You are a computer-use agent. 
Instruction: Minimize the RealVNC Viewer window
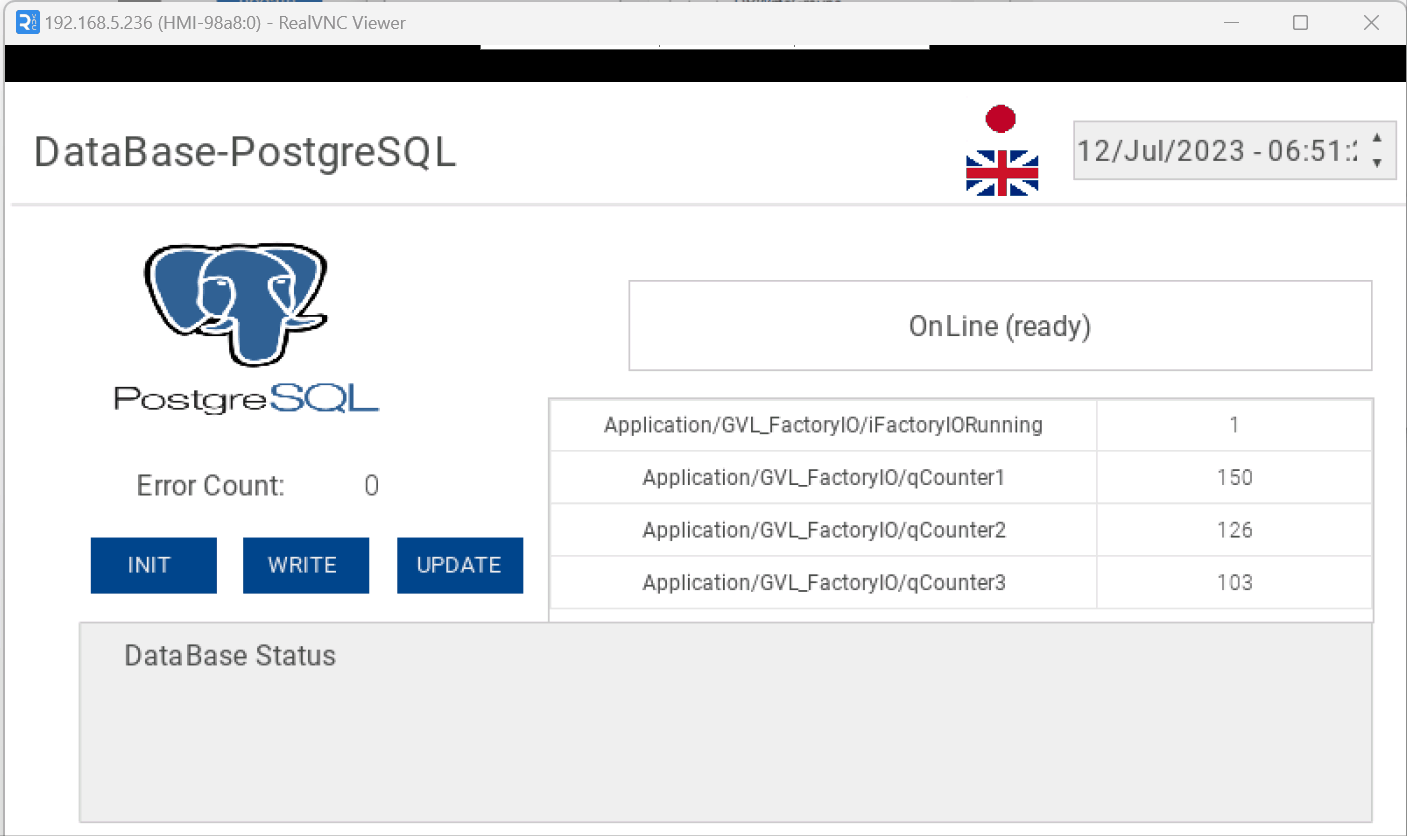tap(1229, 22)
